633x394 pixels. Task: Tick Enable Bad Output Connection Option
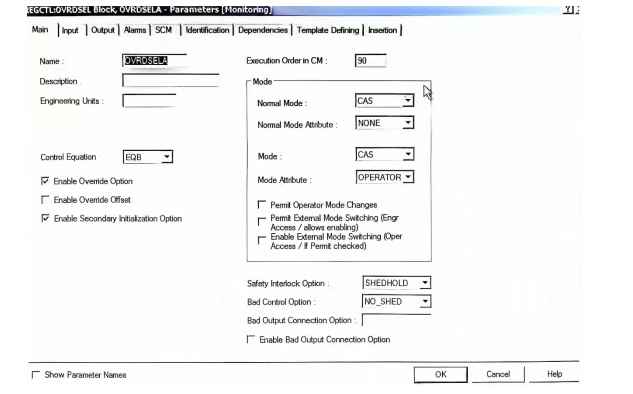(251, 339)
